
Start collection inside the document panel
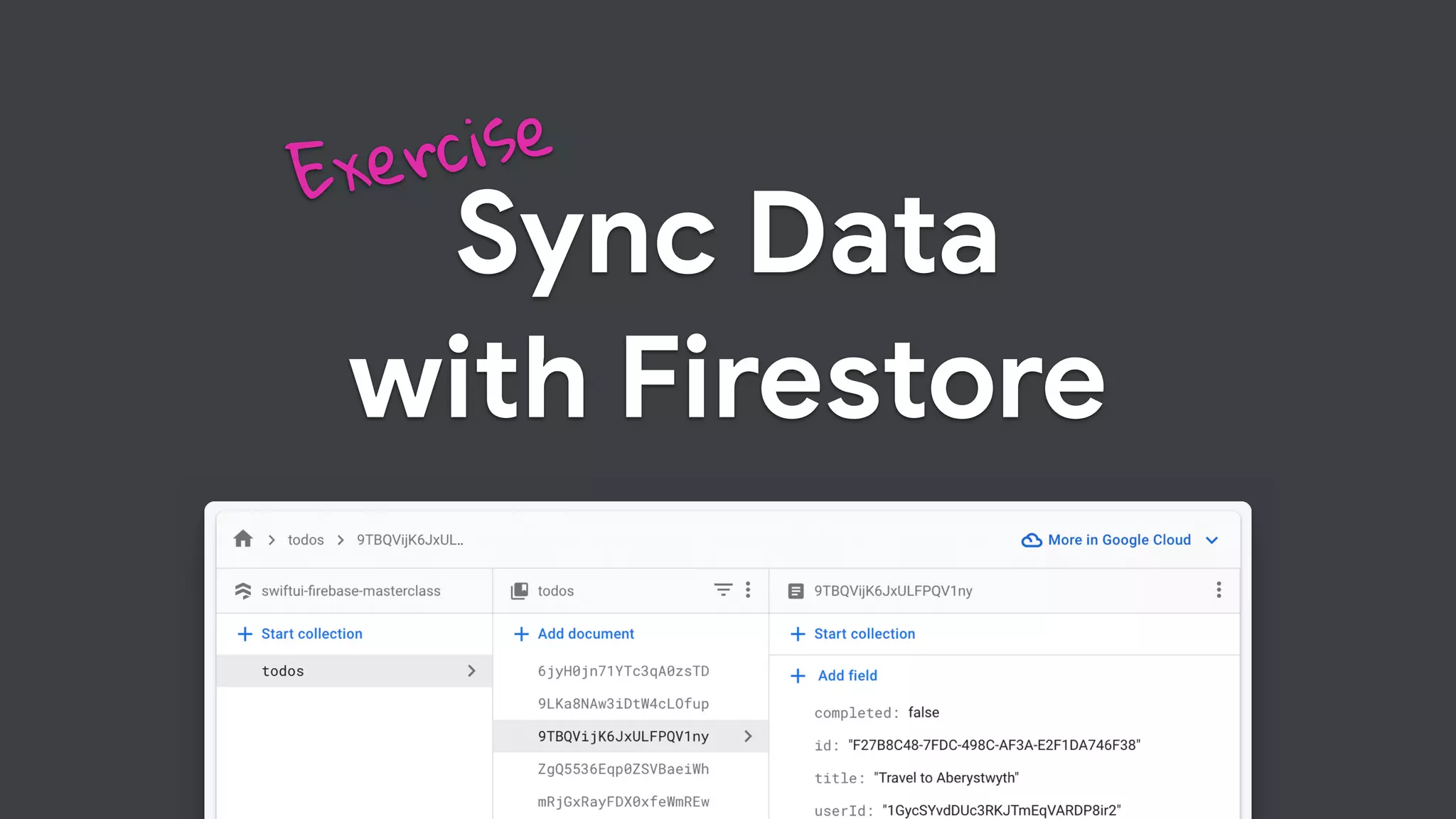[864, 633]
